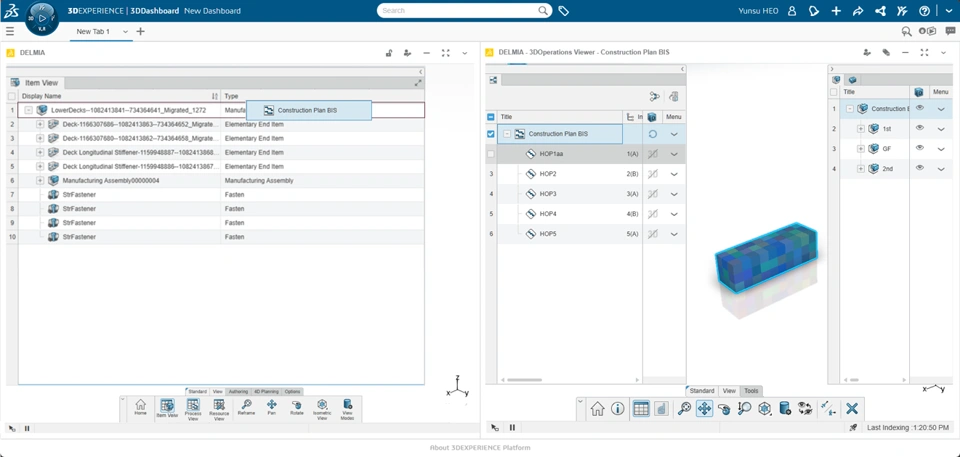Click the lock icon in DELMIA widget header

click(x=389, y=53)
